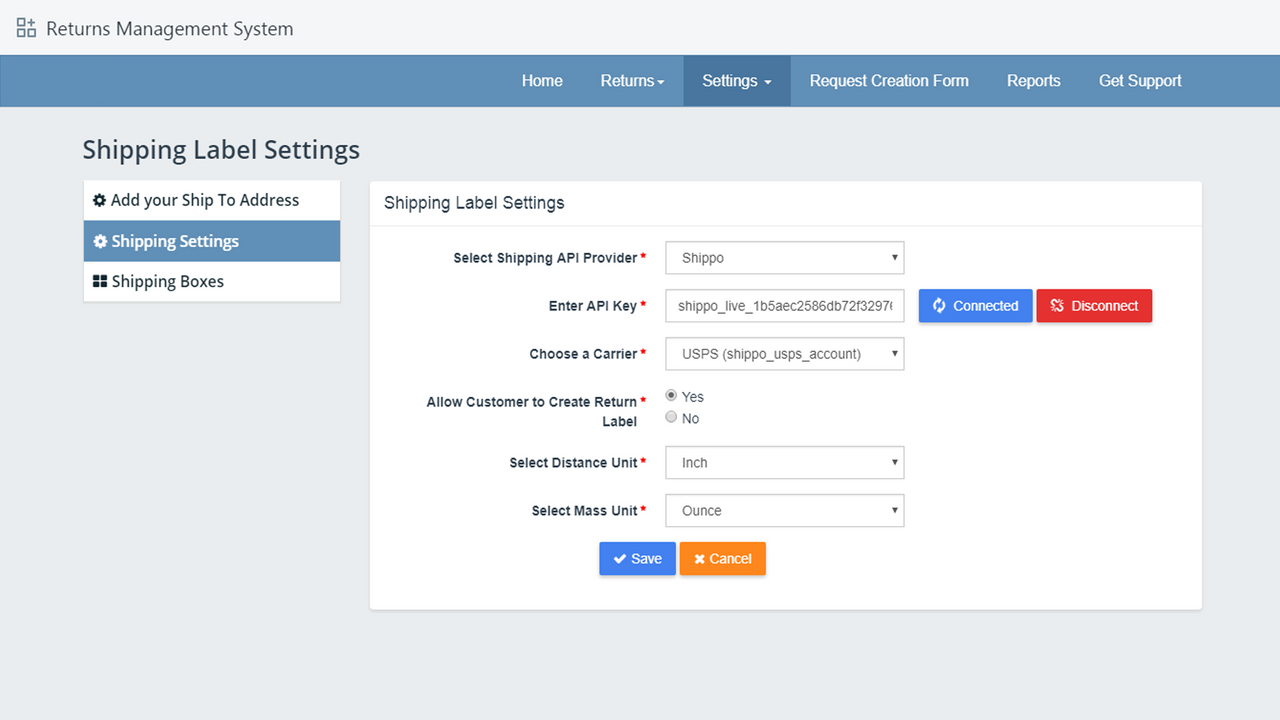The image size is (1280, 720).
Task: Open the Select Distance Unit dropdown
Action: 784,462
